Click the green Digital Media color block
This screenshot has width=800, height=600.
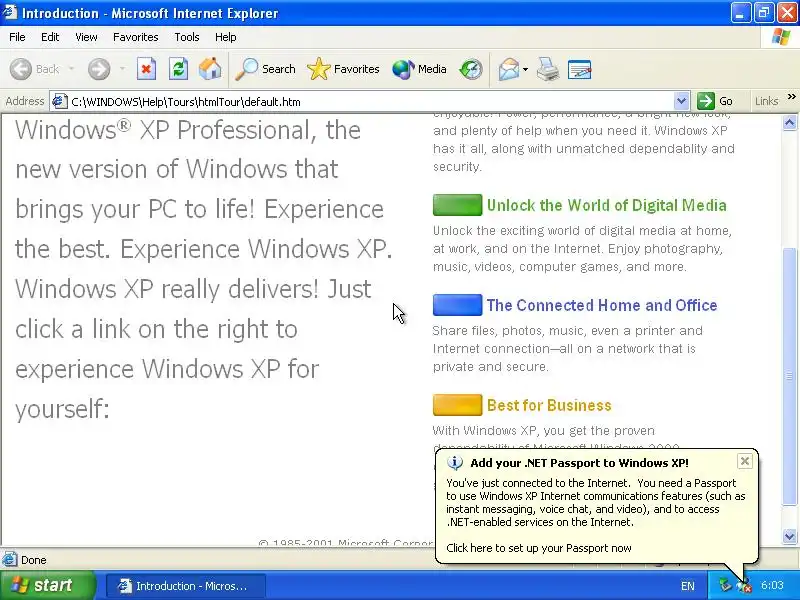[x=457, y=205]
